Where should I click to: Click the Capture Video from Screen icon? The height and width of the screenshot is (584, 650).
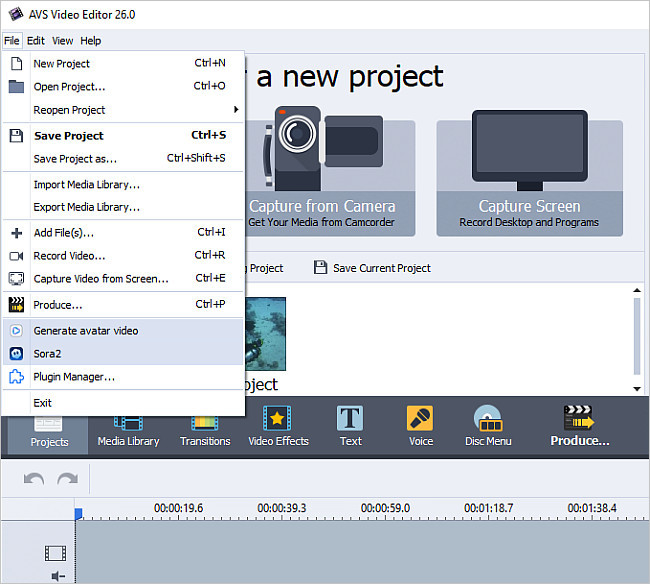(x=16, y=279)
